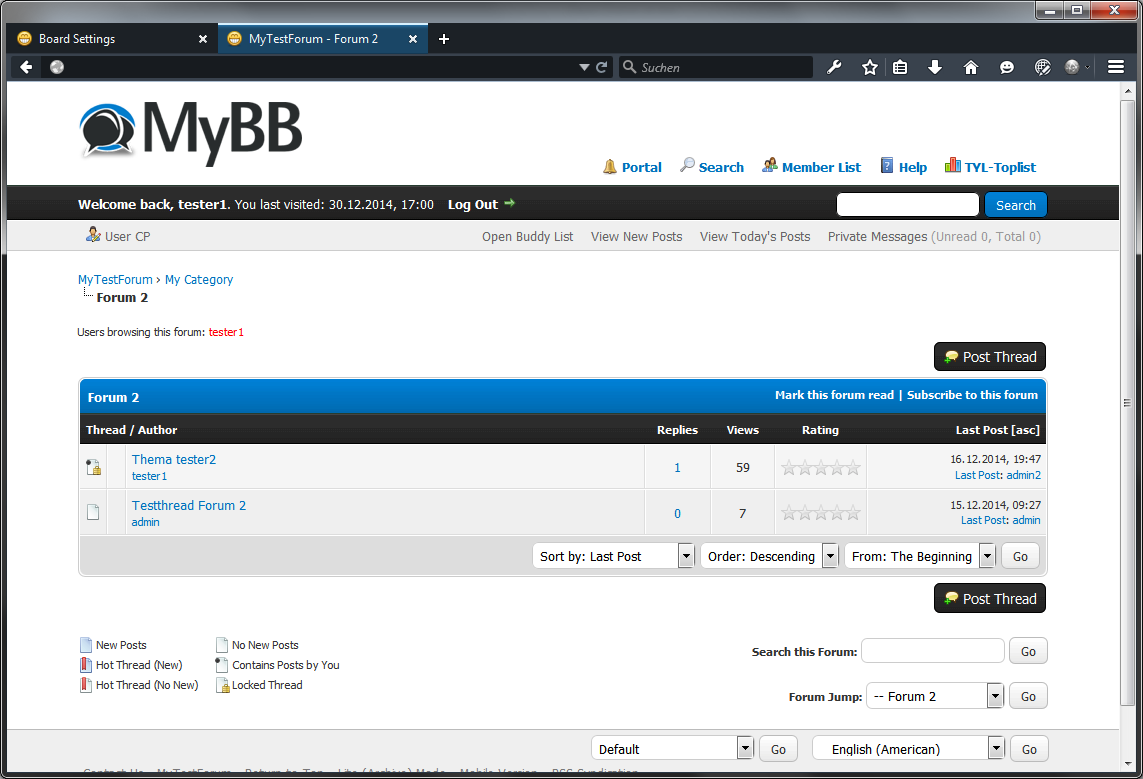Open the downloads arrow icon
This screenshot has width=1143, height=779.
click(935, 67)
